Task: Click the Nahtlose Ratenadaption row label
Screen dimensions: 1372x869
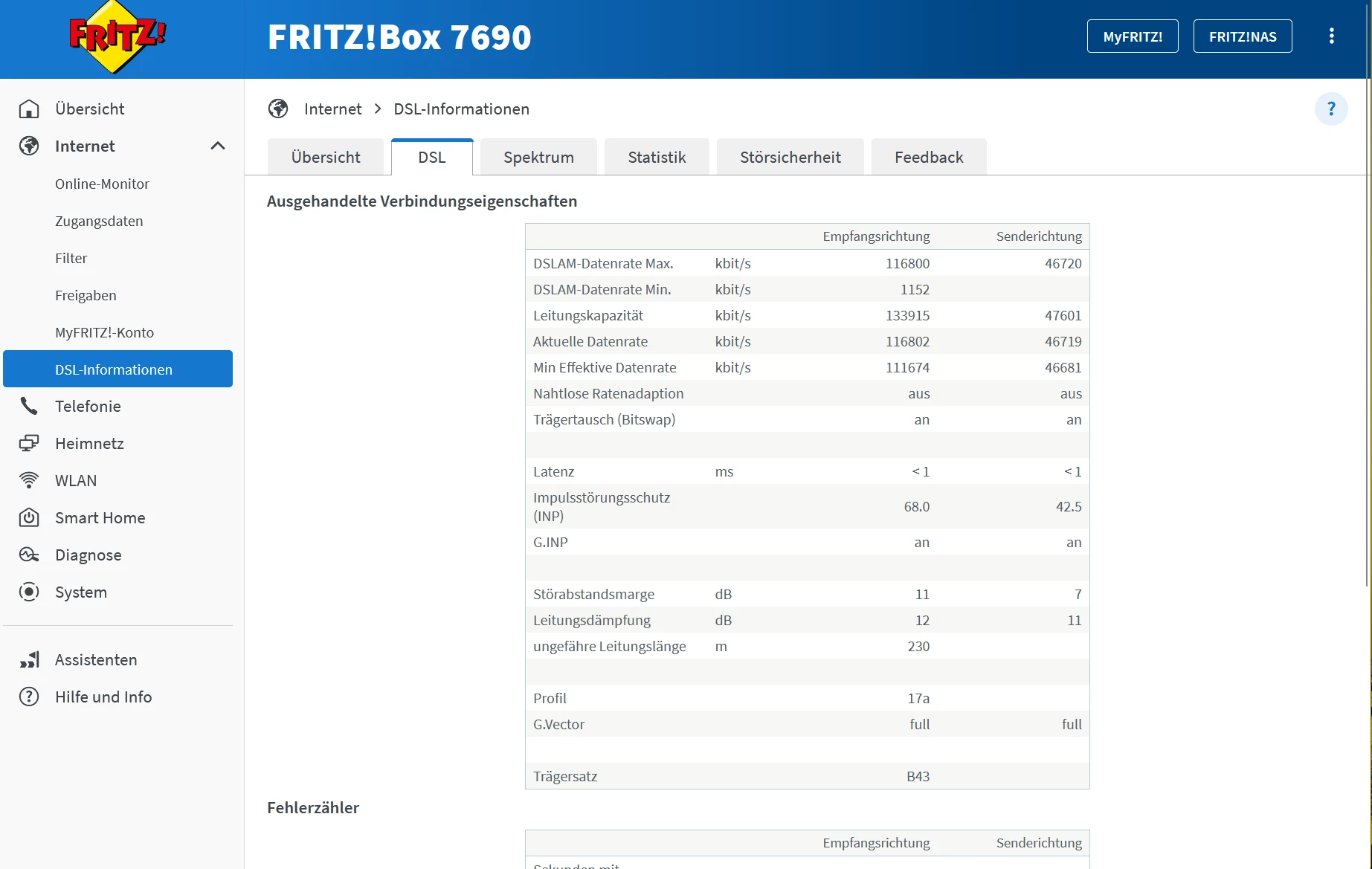Action: pyautogui.click(x=608, y=393)
